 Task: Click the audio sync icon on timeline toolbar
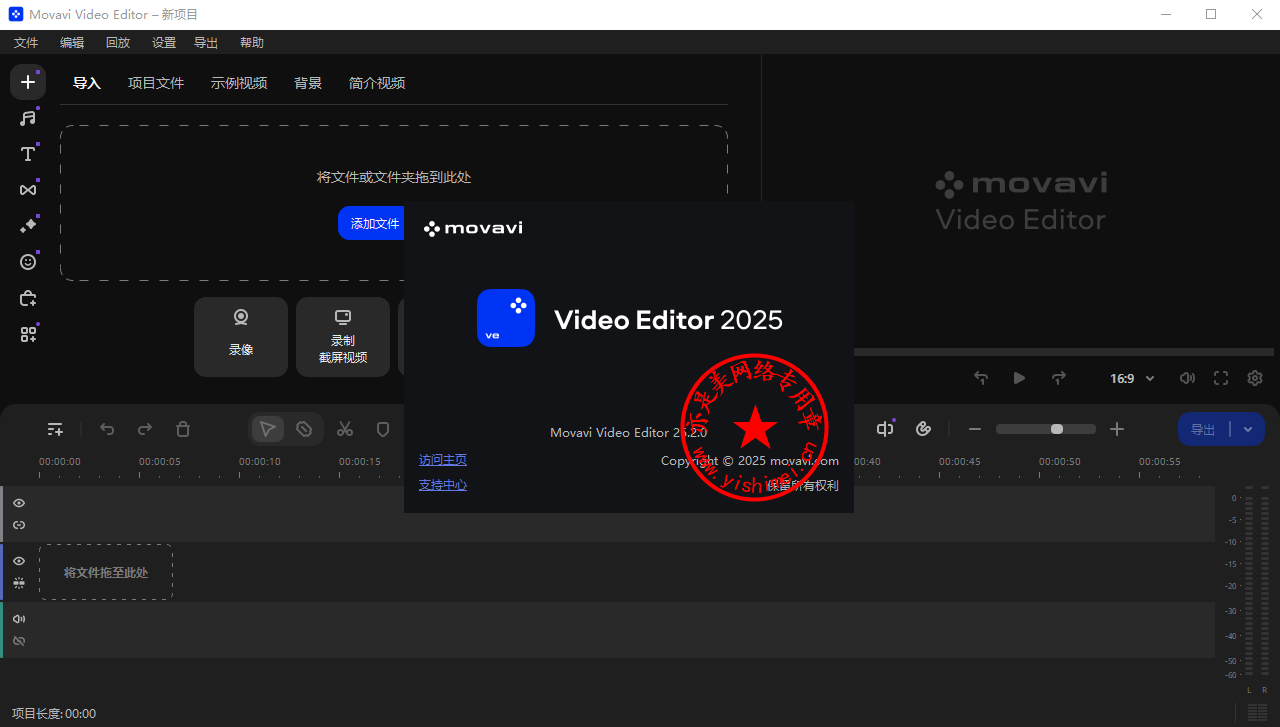click(885, 429)
